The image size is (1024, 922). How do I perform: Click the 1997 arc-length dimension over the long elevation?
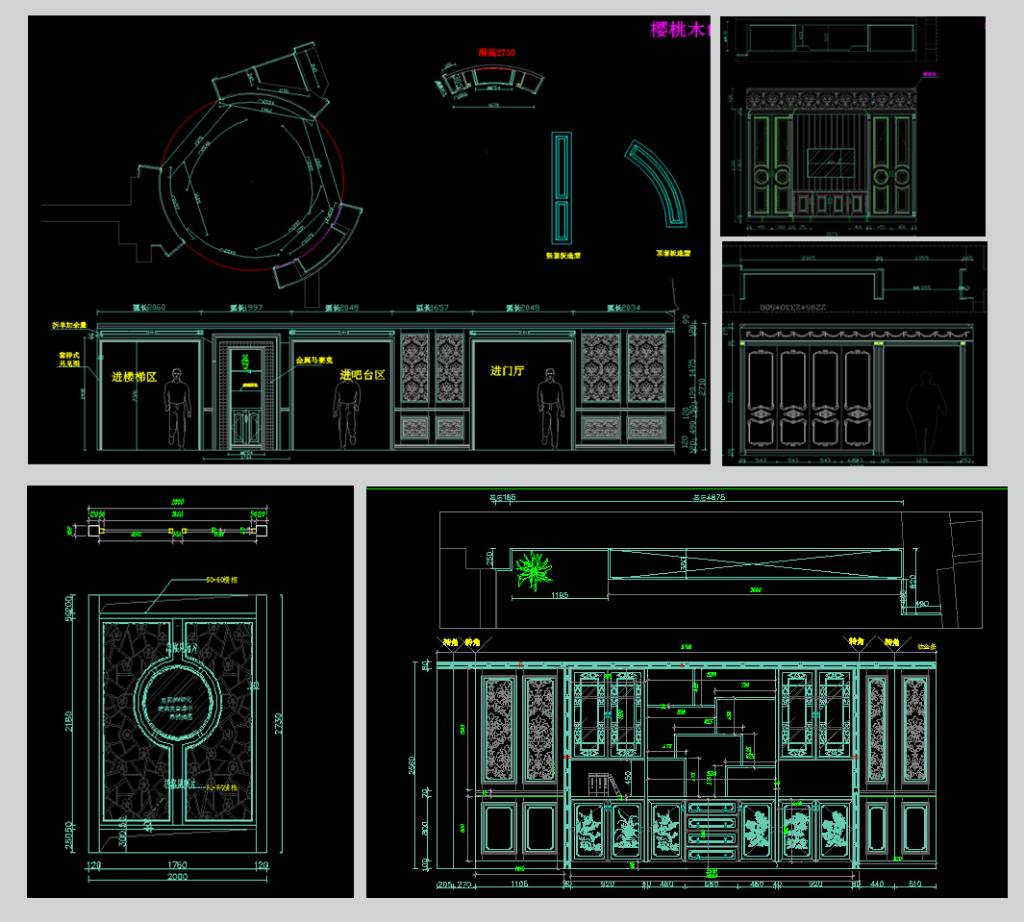coord(246,308)
